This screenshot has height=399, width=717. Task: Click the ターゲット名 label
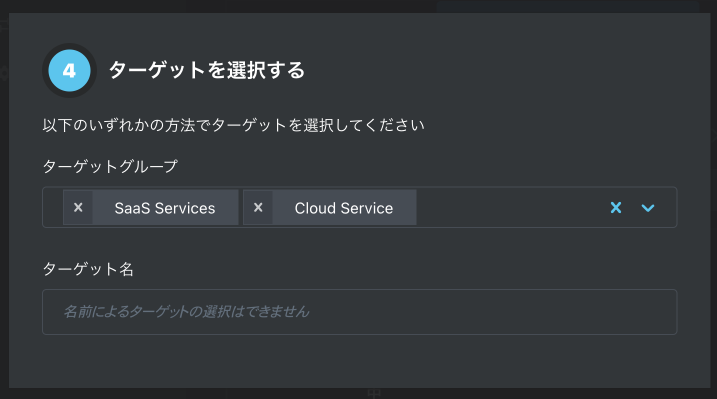tap(88, 269)
